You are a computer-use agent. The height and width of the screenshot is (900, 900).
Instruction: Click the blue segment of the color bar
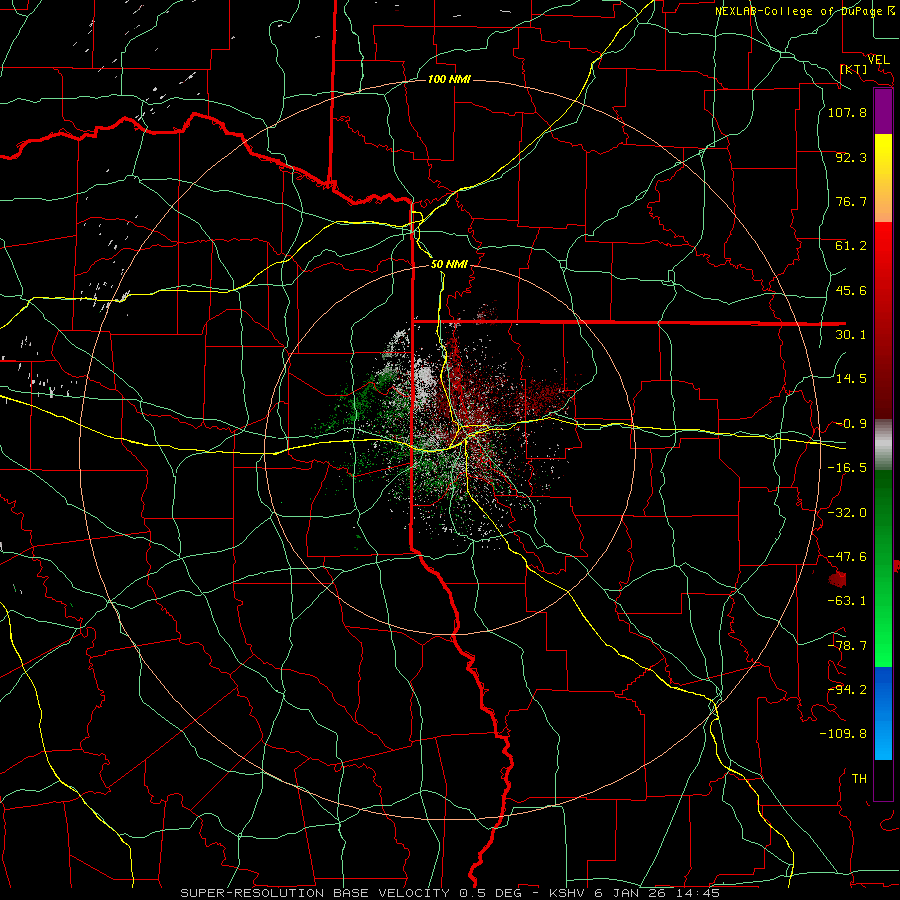(x=883, y=713)
